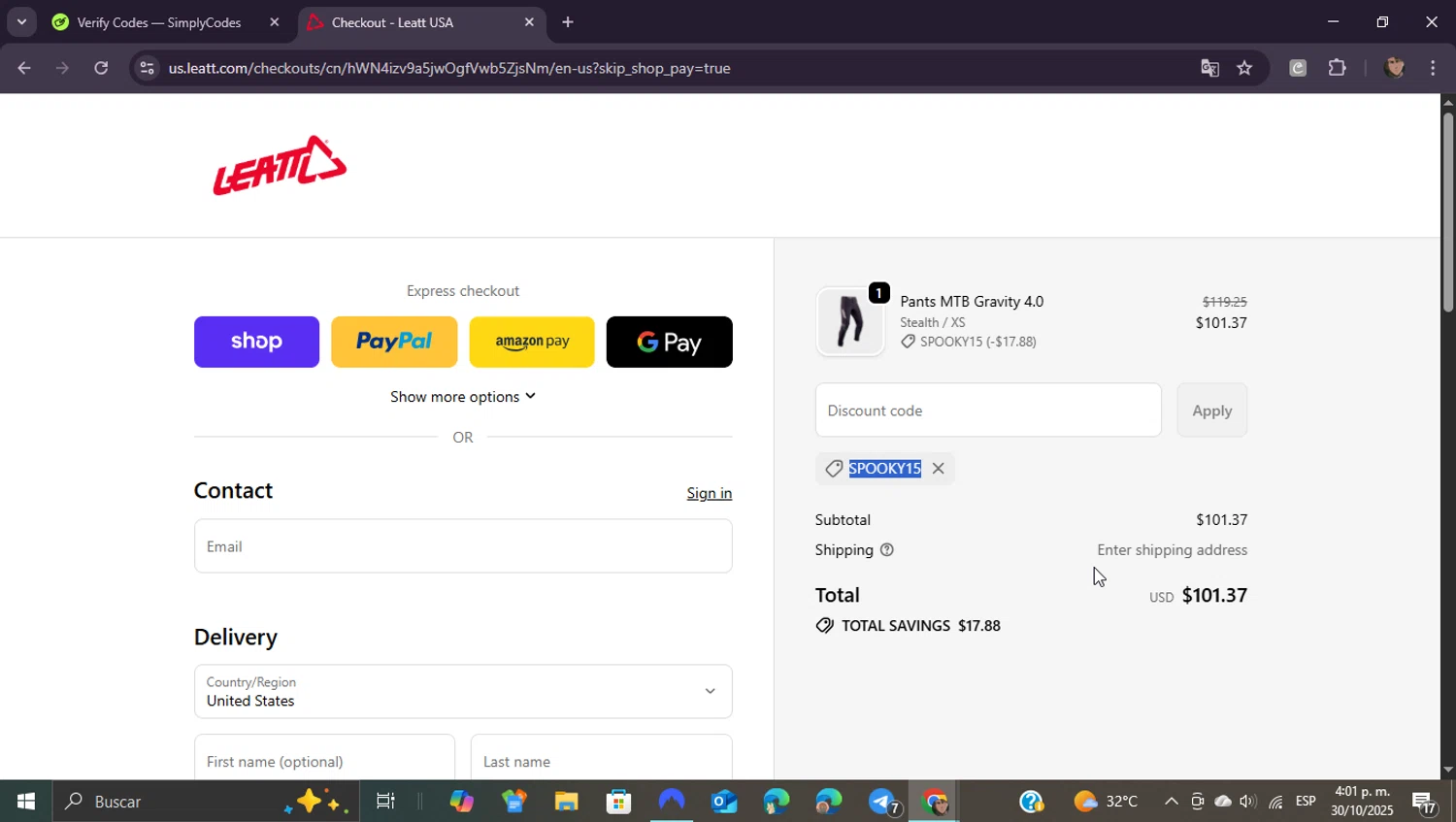Select Amazon Pay express checkout
Screen dimensions: 1456x822
[x=532, y=342]
